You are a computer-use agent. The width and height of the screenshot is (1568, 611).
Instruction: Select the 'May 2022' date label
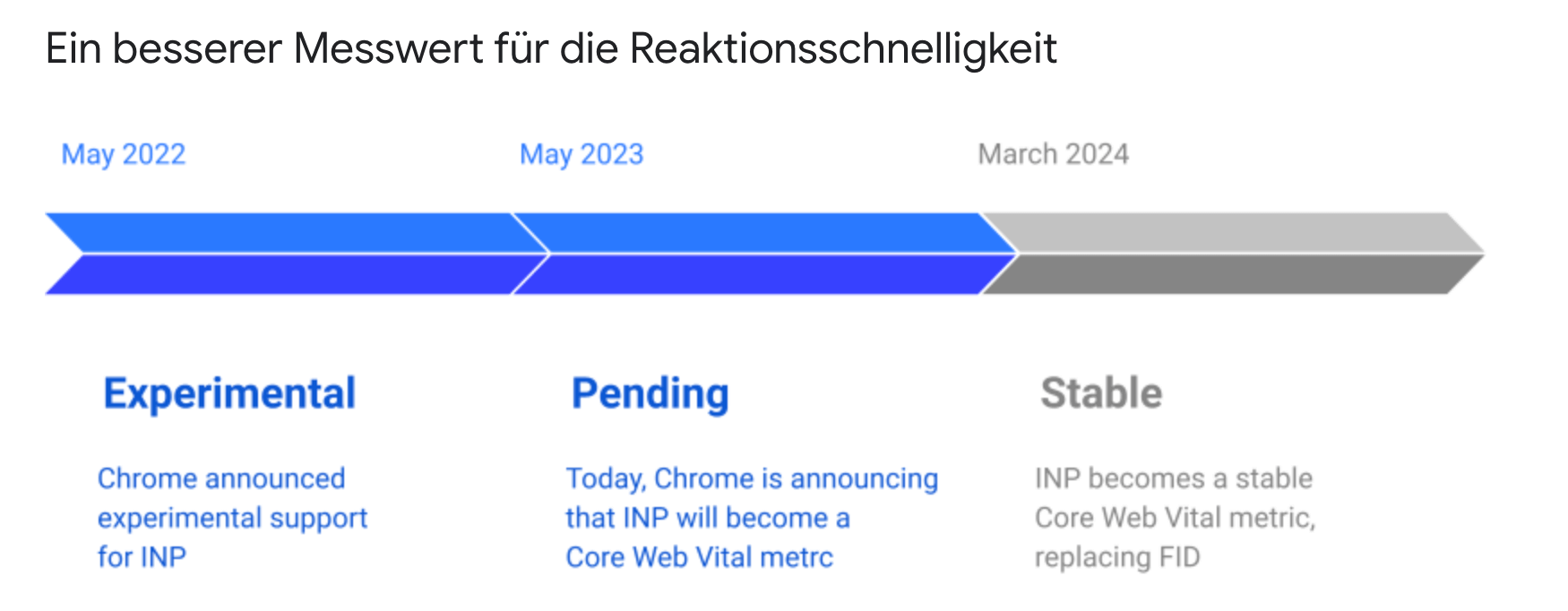pyautogui.click(x=124, y=154)
